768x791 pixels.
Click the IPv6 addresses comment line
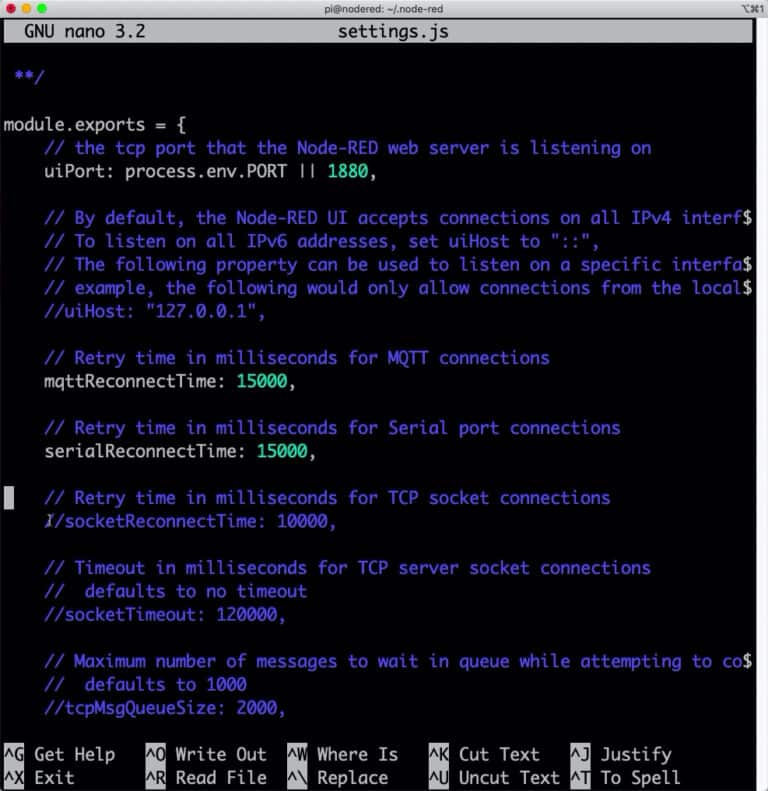(321, 242)
